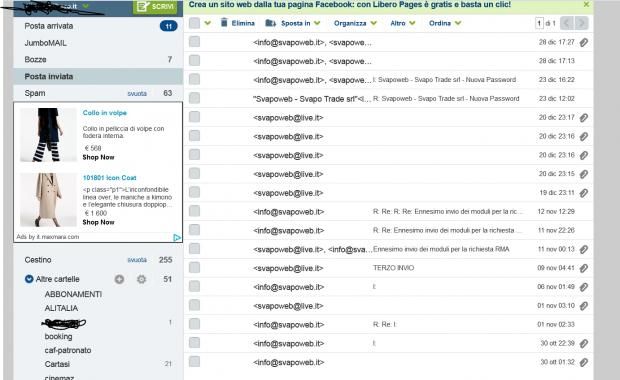
Task: Open the select-all dropdown arrow
Action: (208, 23)
